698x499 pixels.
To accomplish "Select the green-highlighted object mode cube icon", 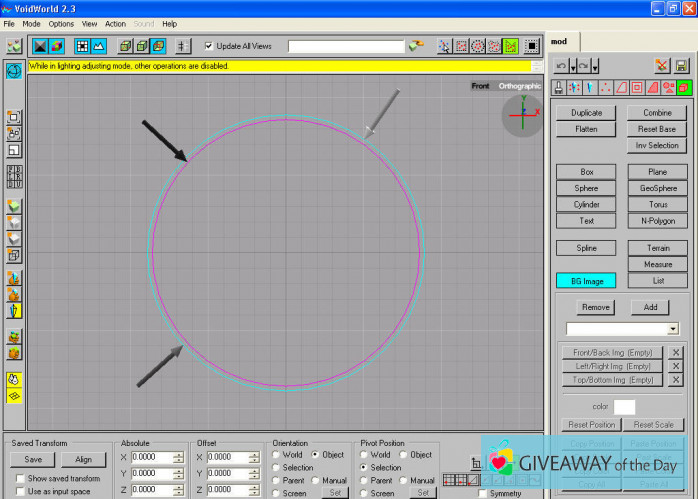I will (683, 88).
